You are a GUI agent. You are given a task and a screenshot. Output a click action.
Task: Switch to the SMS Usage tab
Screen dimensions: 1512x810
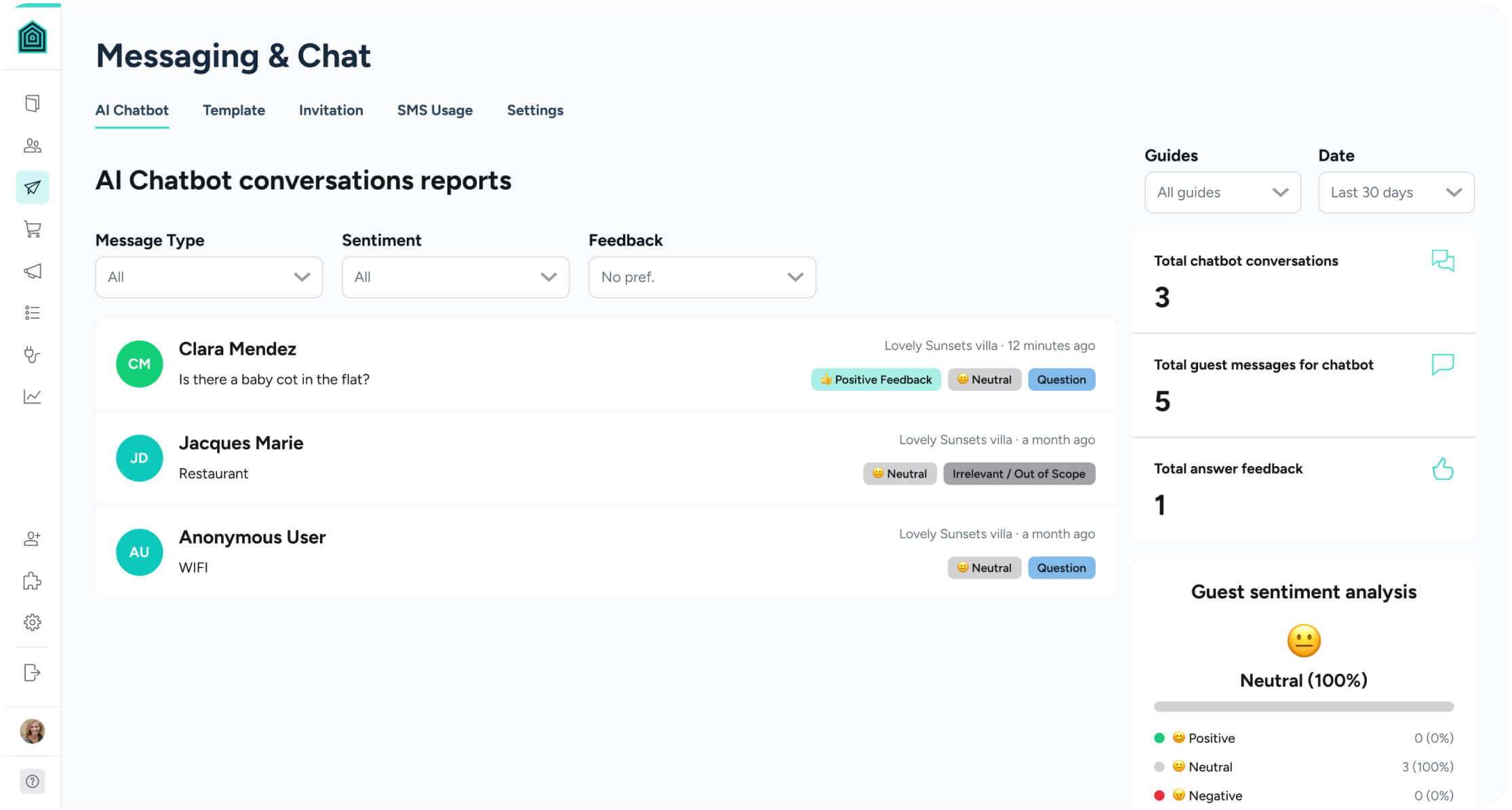coord(435,110)
